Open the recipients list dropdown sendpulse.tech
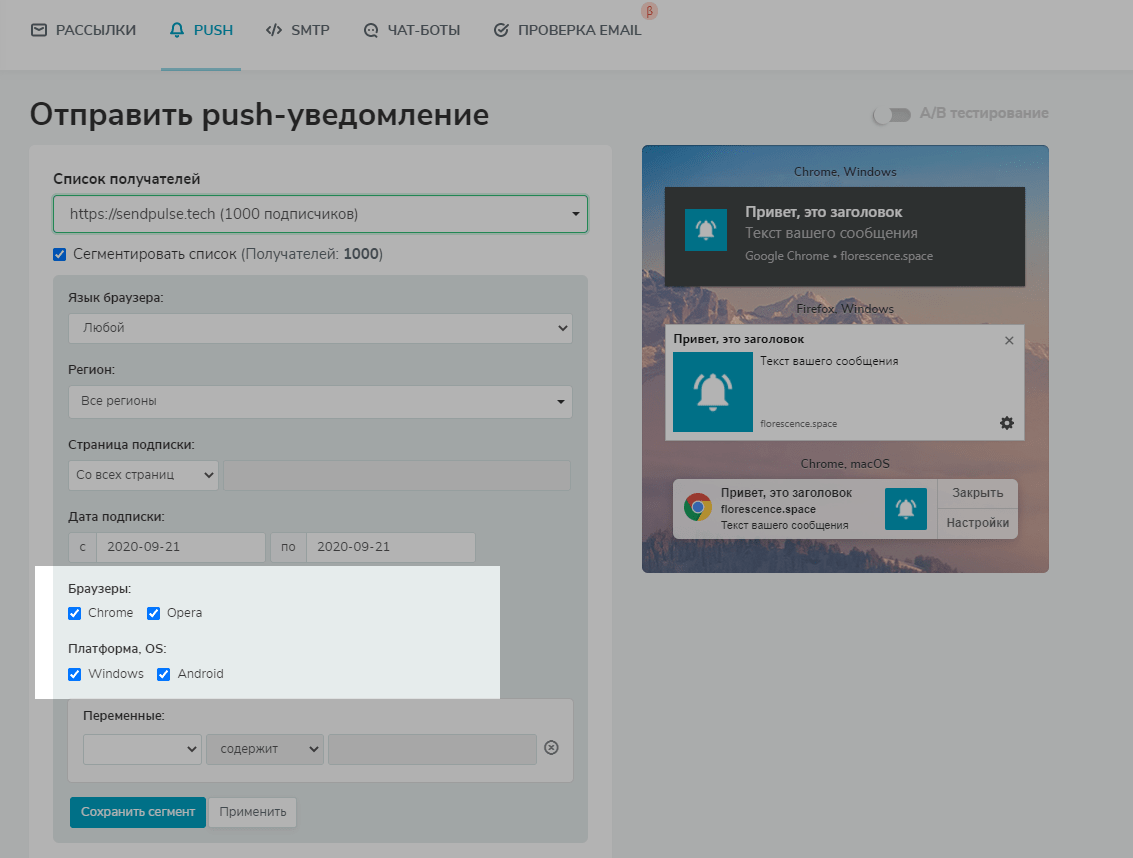The height and width of the screenshot is (858, 1133). coord(320,214)
